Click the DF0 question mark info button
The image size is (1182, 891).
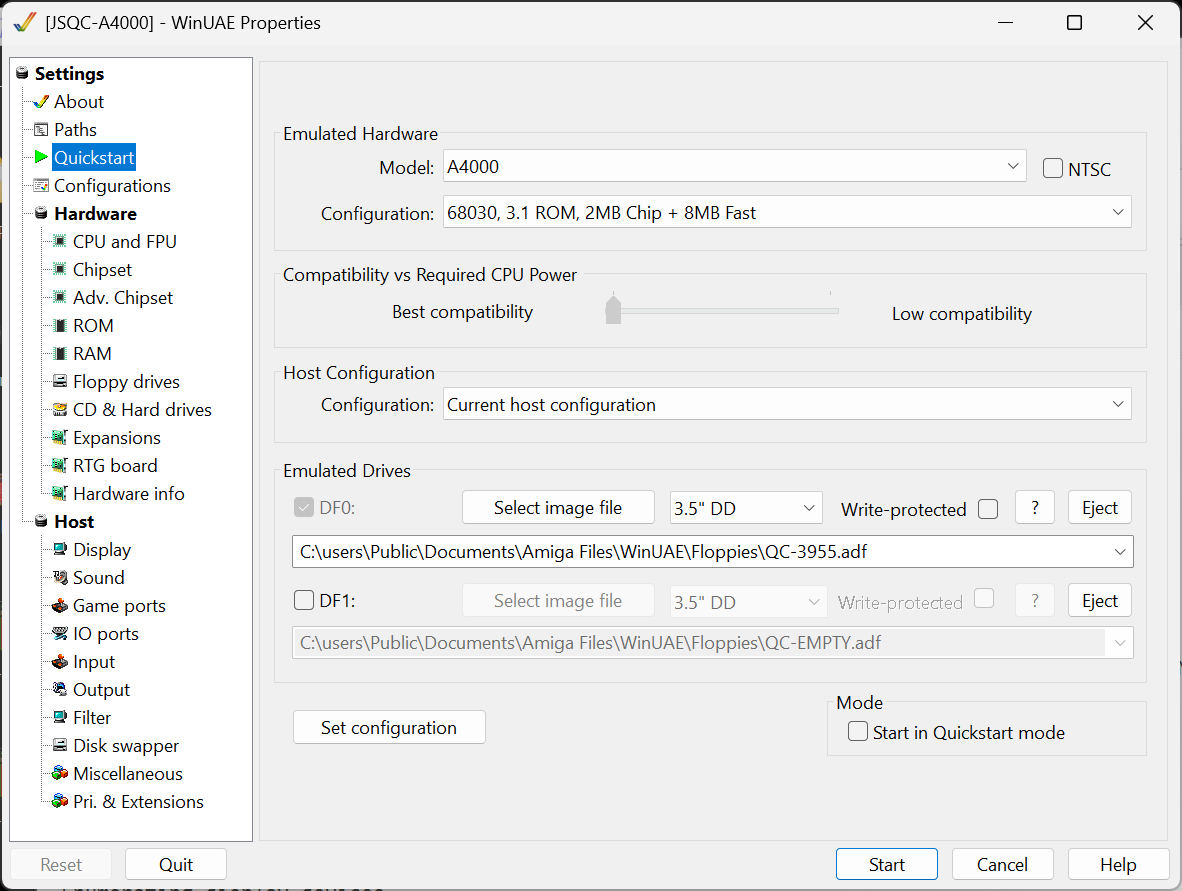1034,508
